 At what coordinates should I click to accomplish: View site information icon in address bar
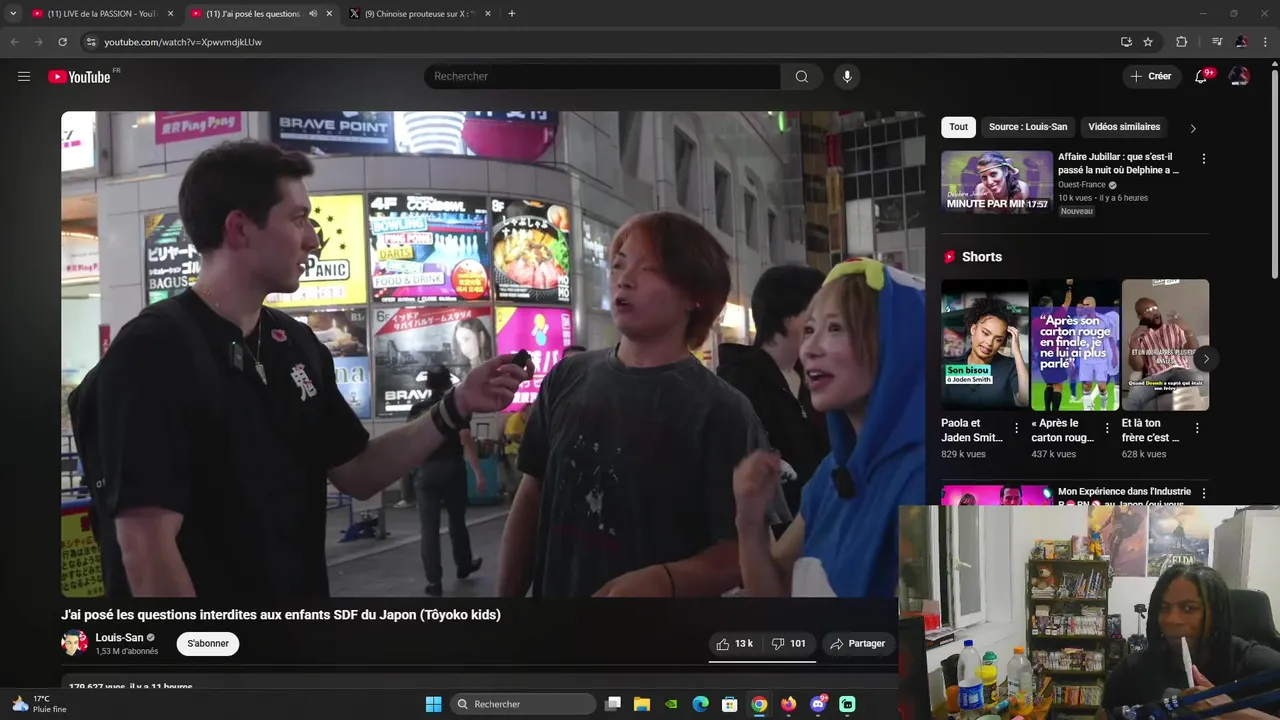click(x=91, y=42)
